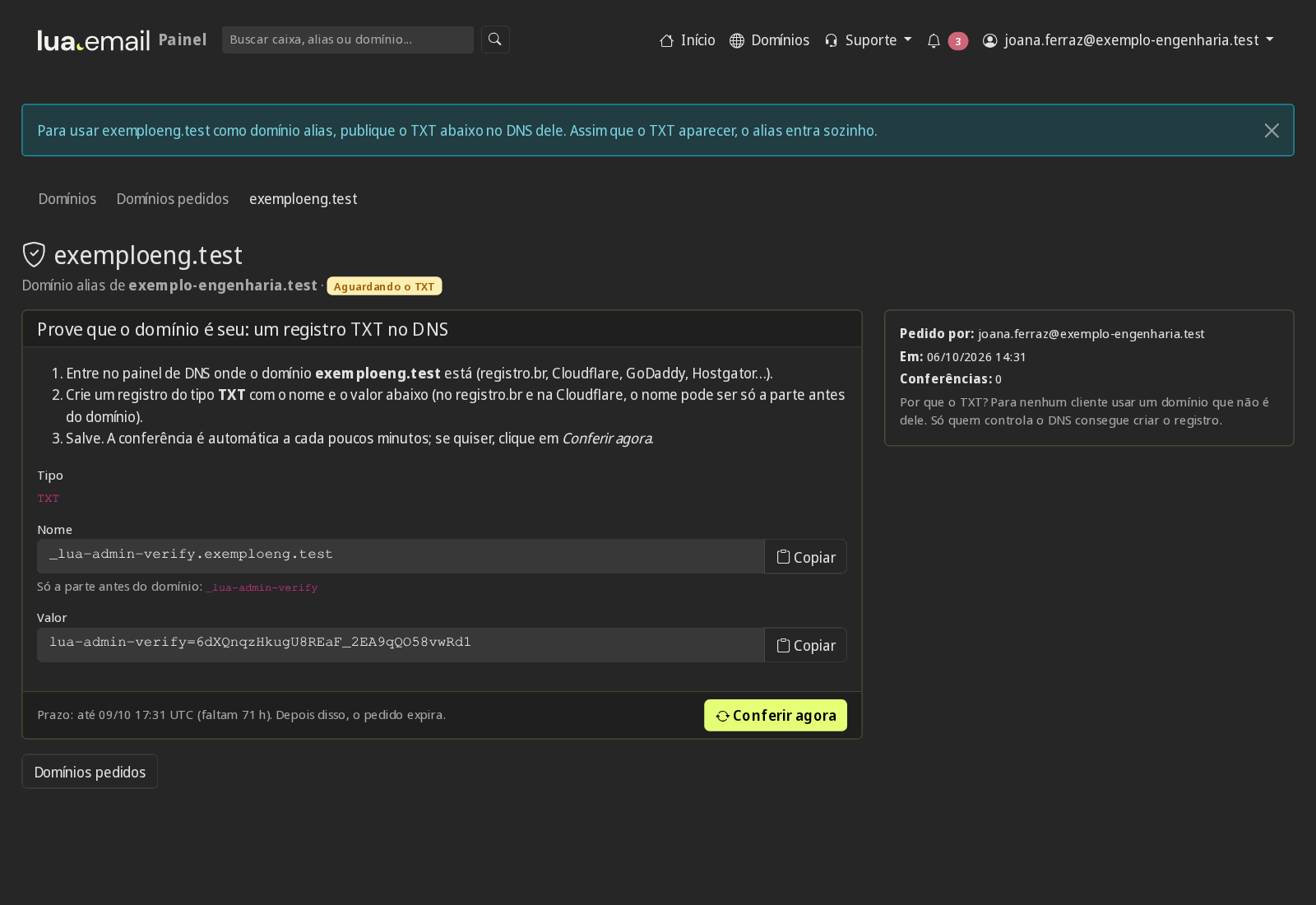The width and height of the screenshot is (1316, 905).
Task: Click the TXT type value under Tipo
Action: coord(49,499)
